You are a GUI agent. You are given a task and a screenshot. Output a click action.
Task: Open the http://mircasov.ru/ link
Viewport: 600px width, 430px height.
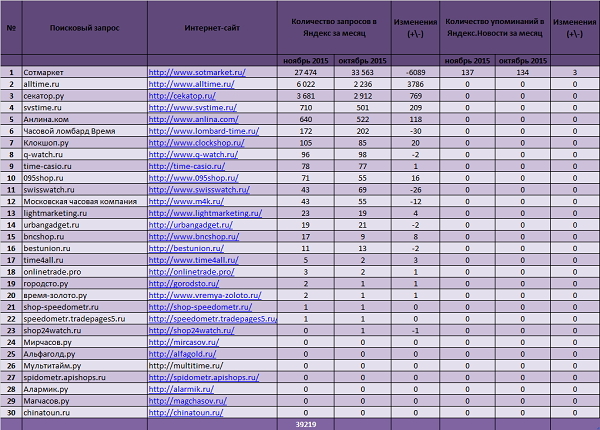(x=184, y=342)
